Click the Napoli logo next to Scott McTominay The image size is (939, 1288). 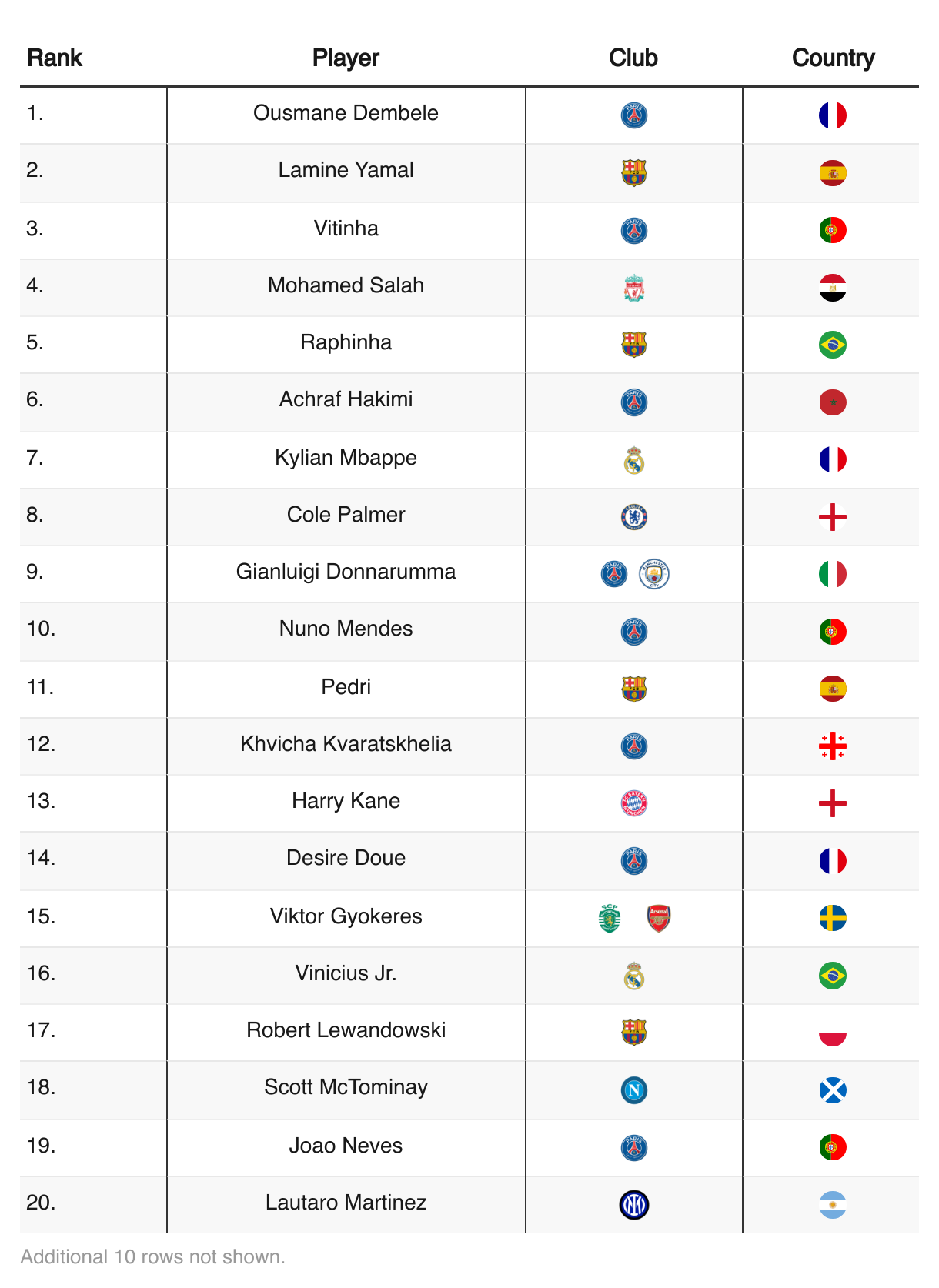(x=633, y=1090)
